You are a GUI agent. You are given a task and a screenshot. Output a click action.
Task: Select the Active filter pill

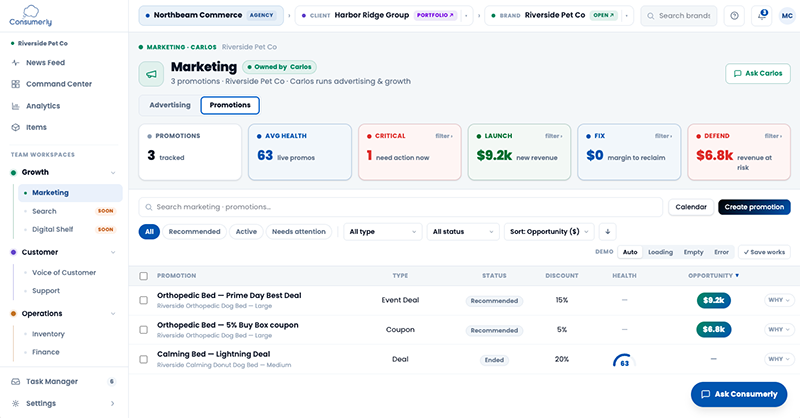coord(246,232)
